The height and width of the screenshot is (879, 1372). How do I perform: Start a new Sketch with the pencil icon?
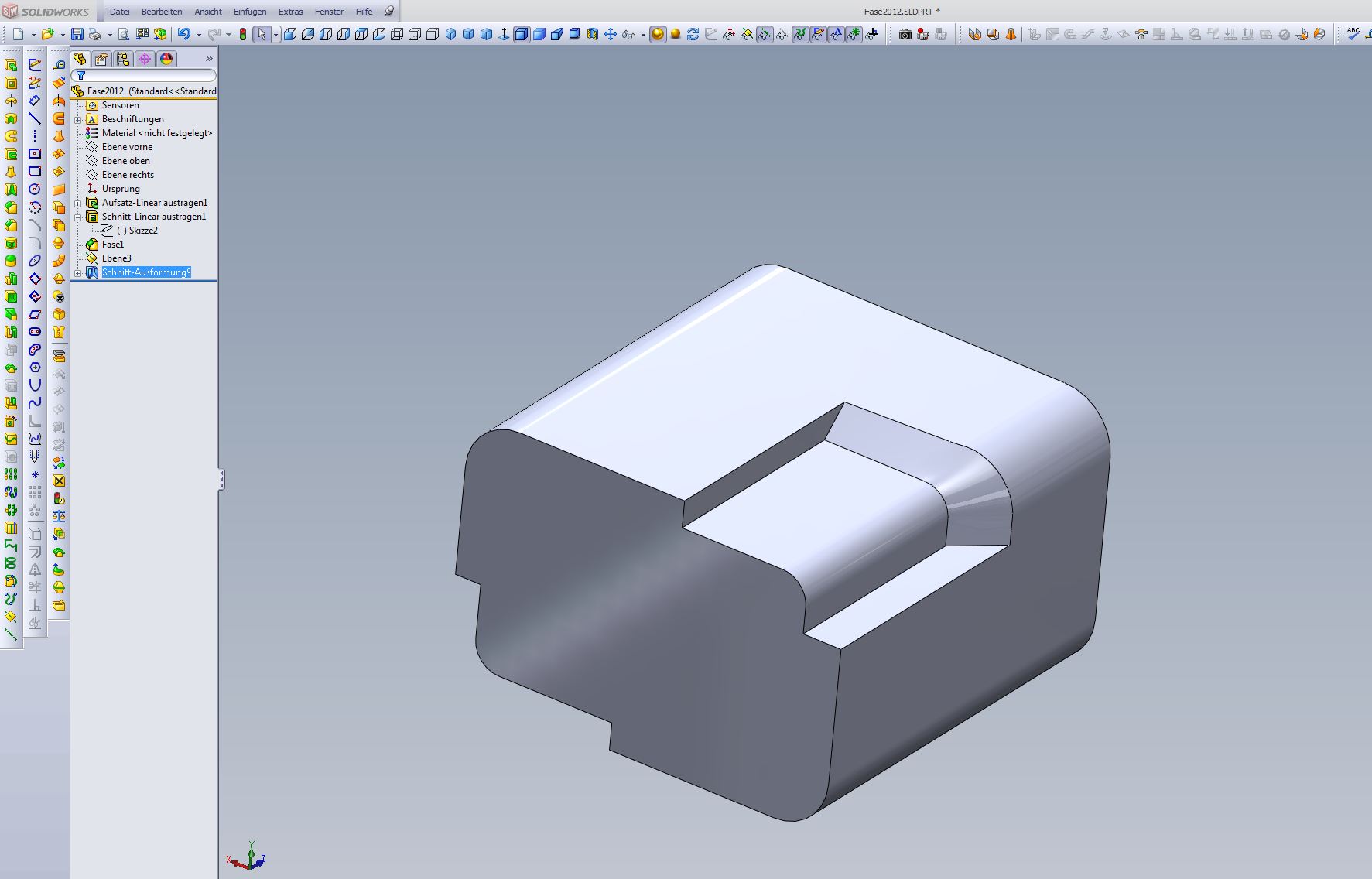(x=35, y=65)
